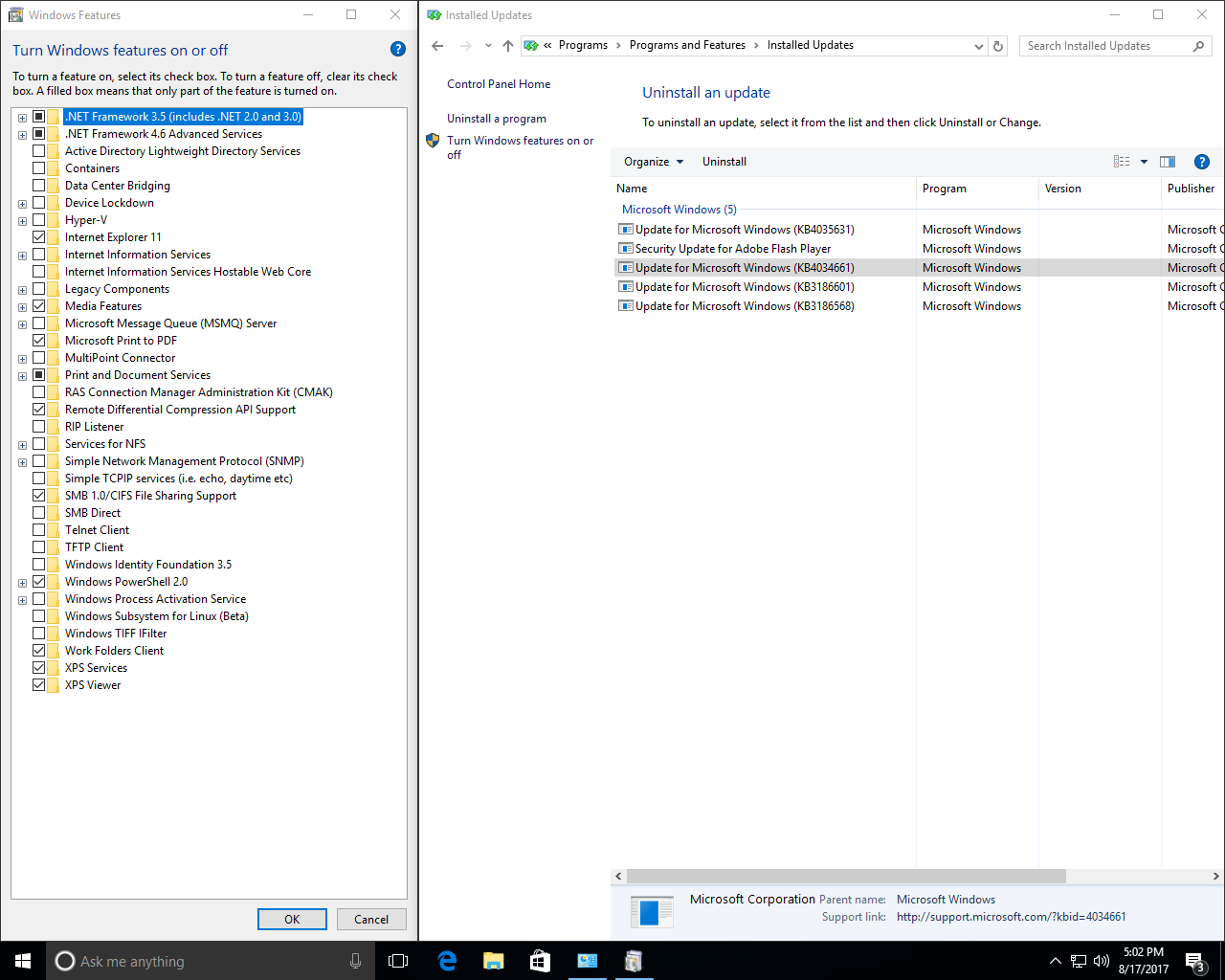Sort by Version column header
Screen dimensions: 1225x980
1100,189
